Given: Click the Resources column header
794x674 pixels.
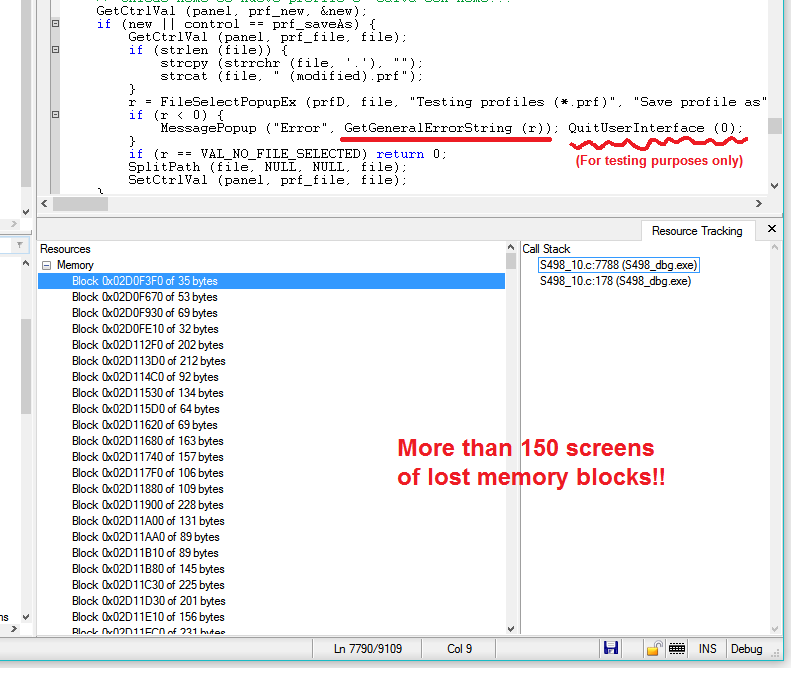Looking at the screenshot, I should 65,251.
